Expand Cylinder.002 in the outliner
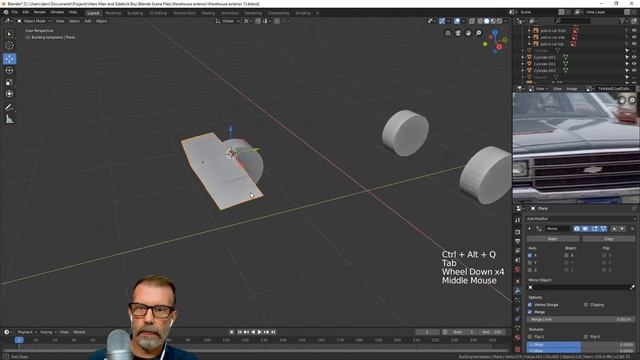The width and height of the screenshot is (640, 360). [523, 64]
